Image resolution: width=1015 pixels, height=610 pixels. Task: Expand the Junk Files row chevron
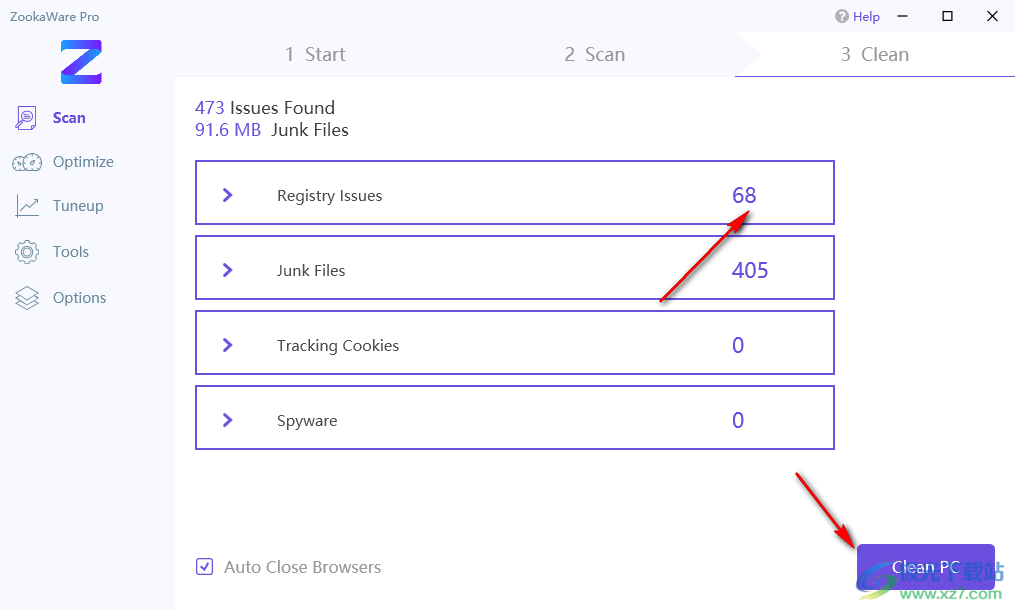click(x=227, y=270)
